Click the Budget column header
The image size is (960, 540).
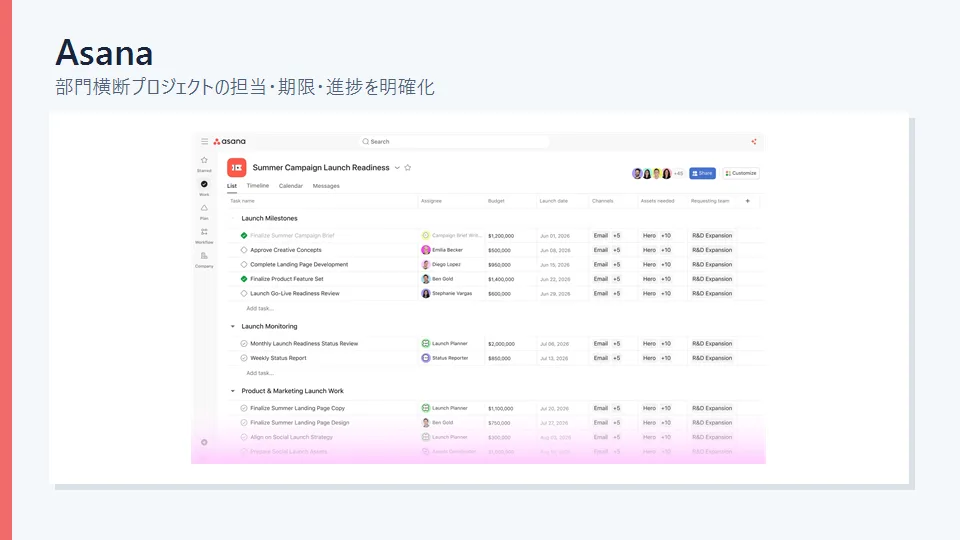point(496,201)
